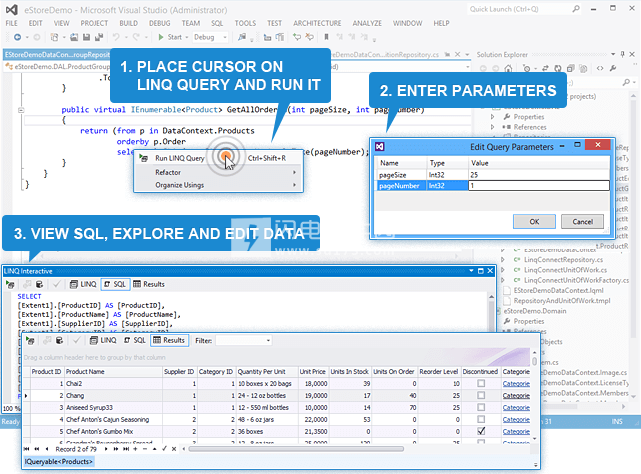Expand the Properties node in Solution Explorer
The image size is (641, 474).
(493, 117)
